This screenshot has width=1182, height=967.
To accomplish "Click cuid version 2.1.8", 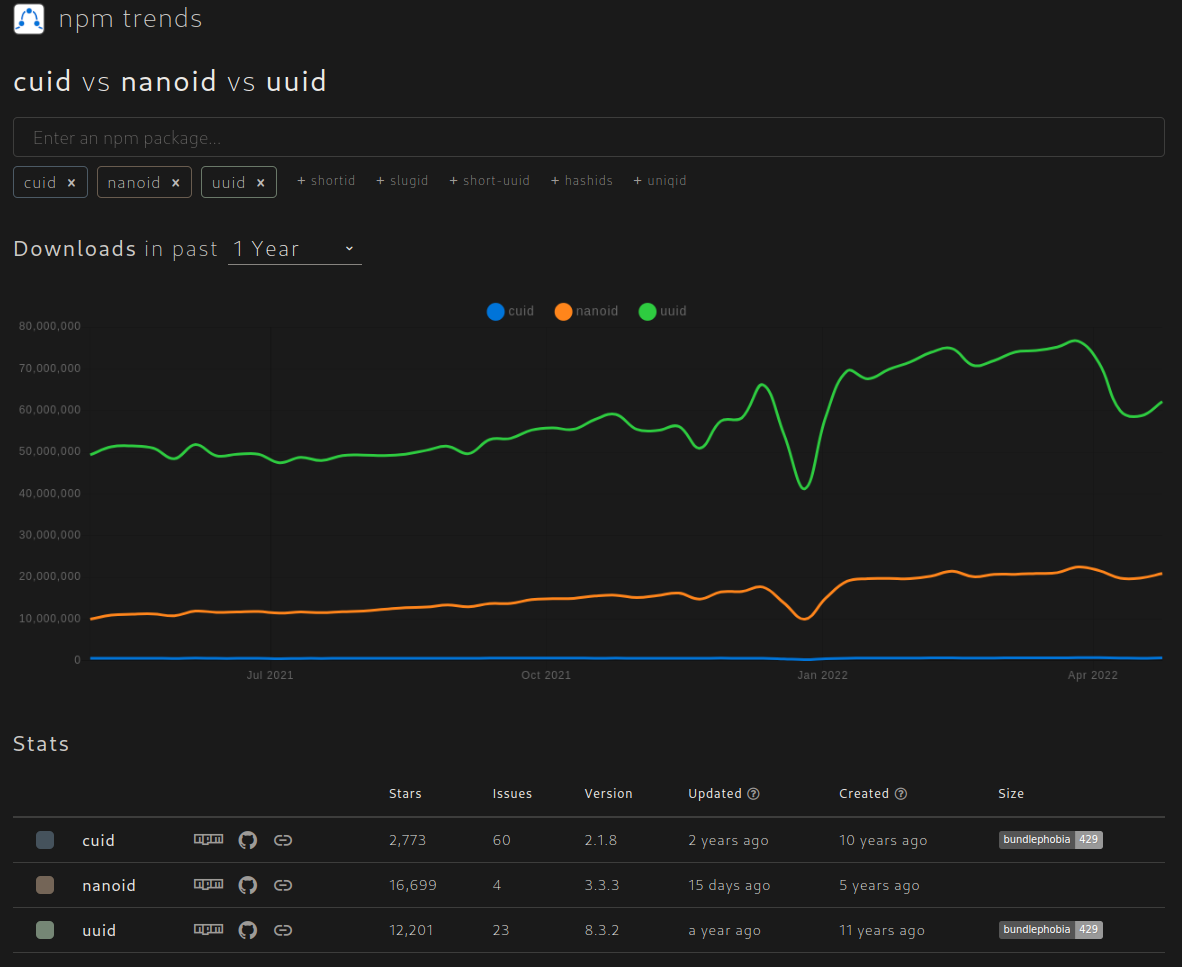I will coord(600,840).
